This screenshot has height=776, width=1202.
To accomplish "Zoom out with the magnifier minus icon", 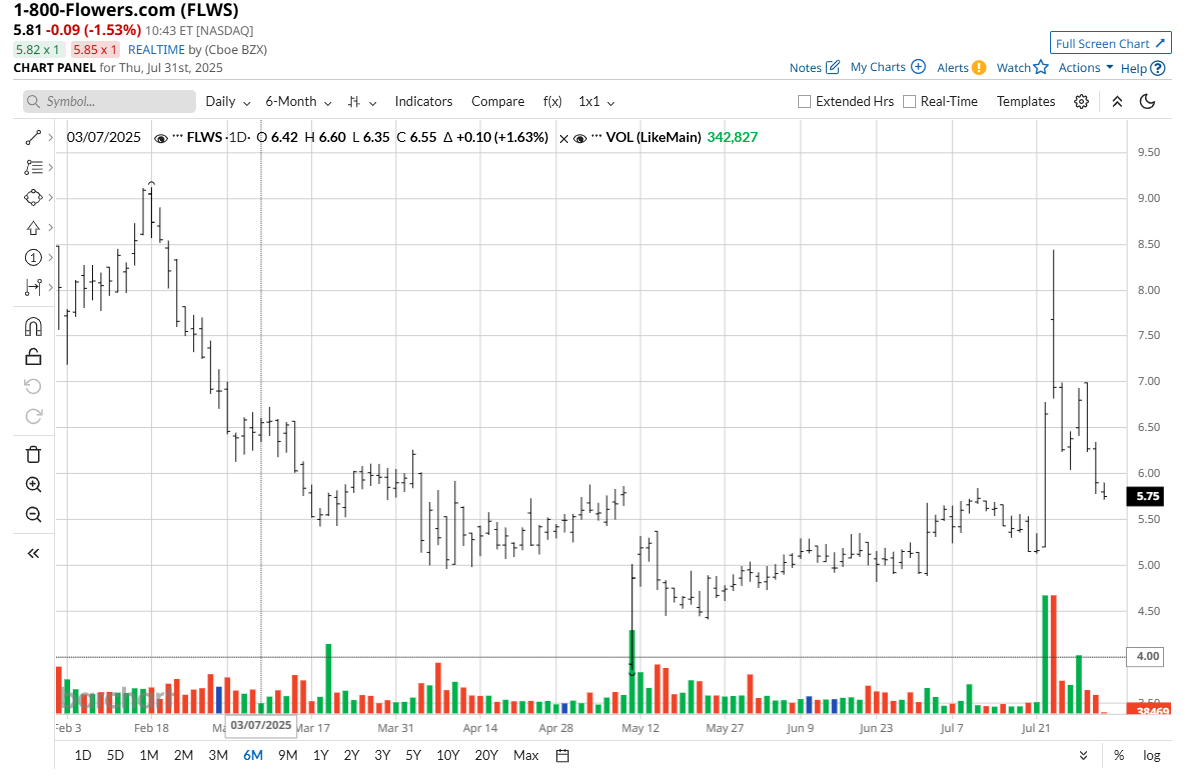I will click(x=33, y=515).
